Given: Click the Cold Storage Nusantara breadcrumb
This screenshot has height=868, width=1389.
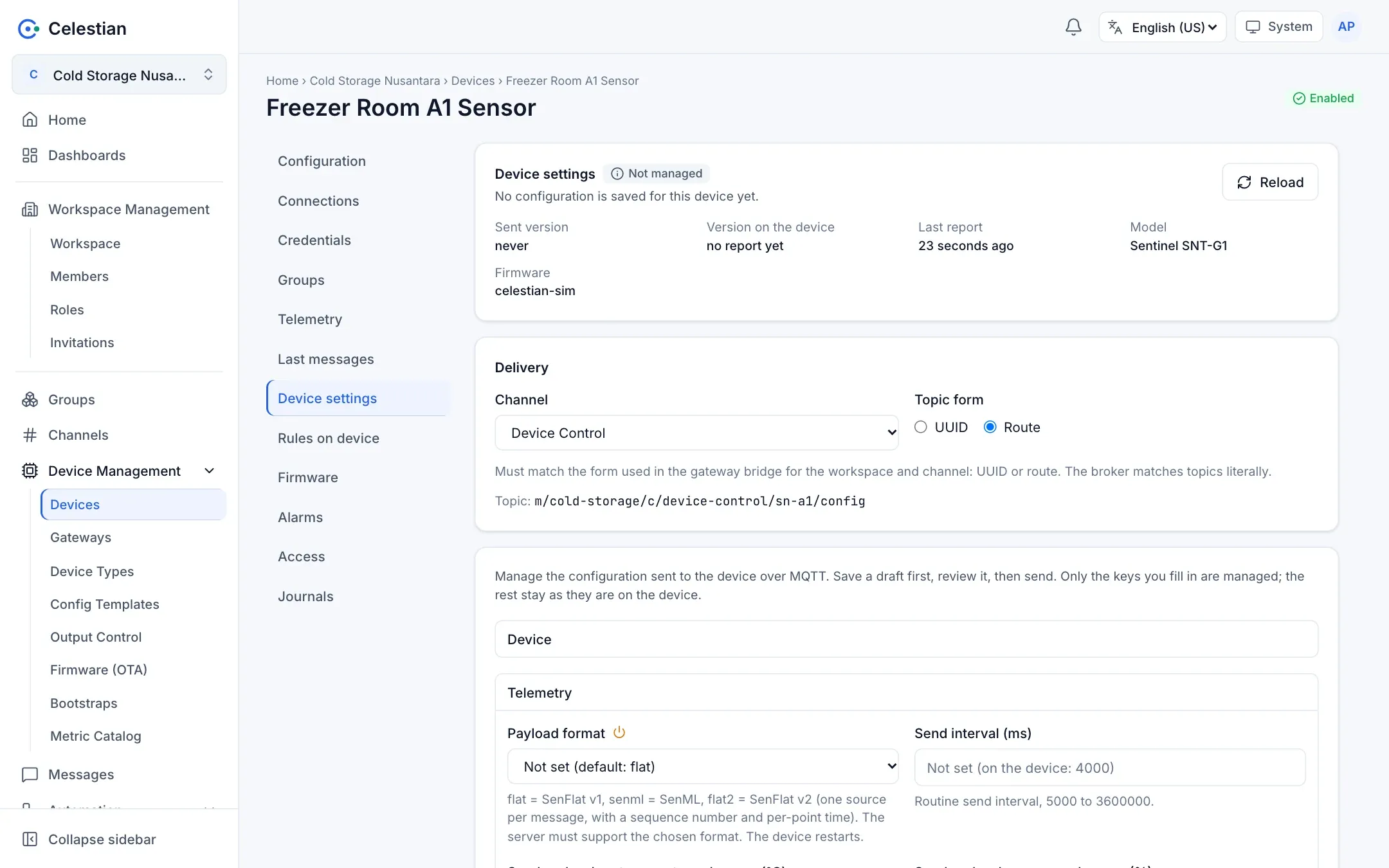Looking at the screenshot, I should [375, 80].
